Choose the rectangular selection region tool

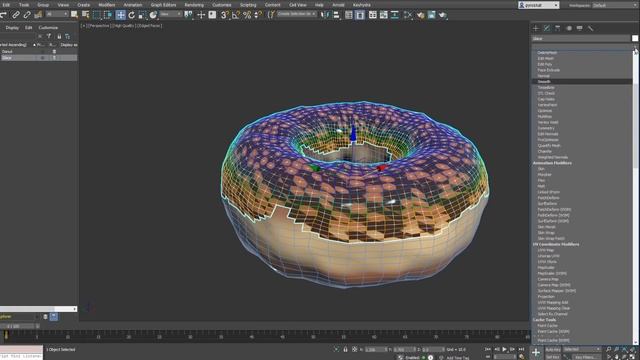pyautogui.click(x=97, y=15)
